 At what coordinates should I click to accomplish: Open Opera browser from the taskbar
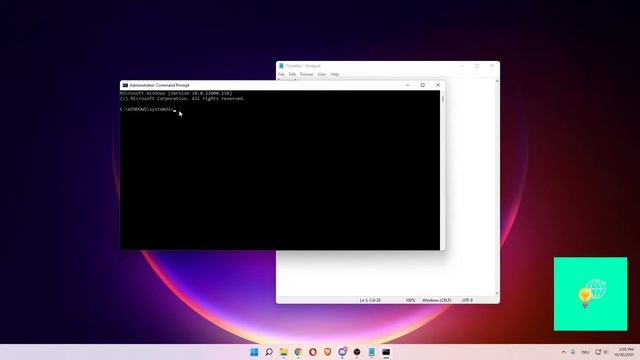313,352
